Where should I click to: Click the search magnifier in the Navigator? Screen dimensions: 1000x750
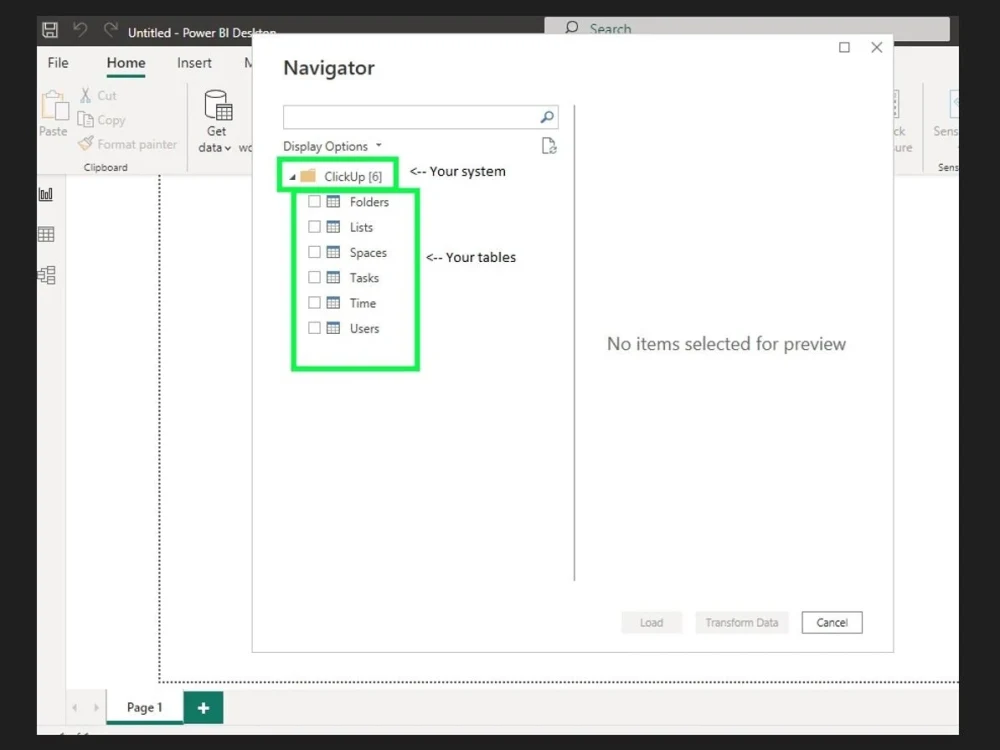546,116
